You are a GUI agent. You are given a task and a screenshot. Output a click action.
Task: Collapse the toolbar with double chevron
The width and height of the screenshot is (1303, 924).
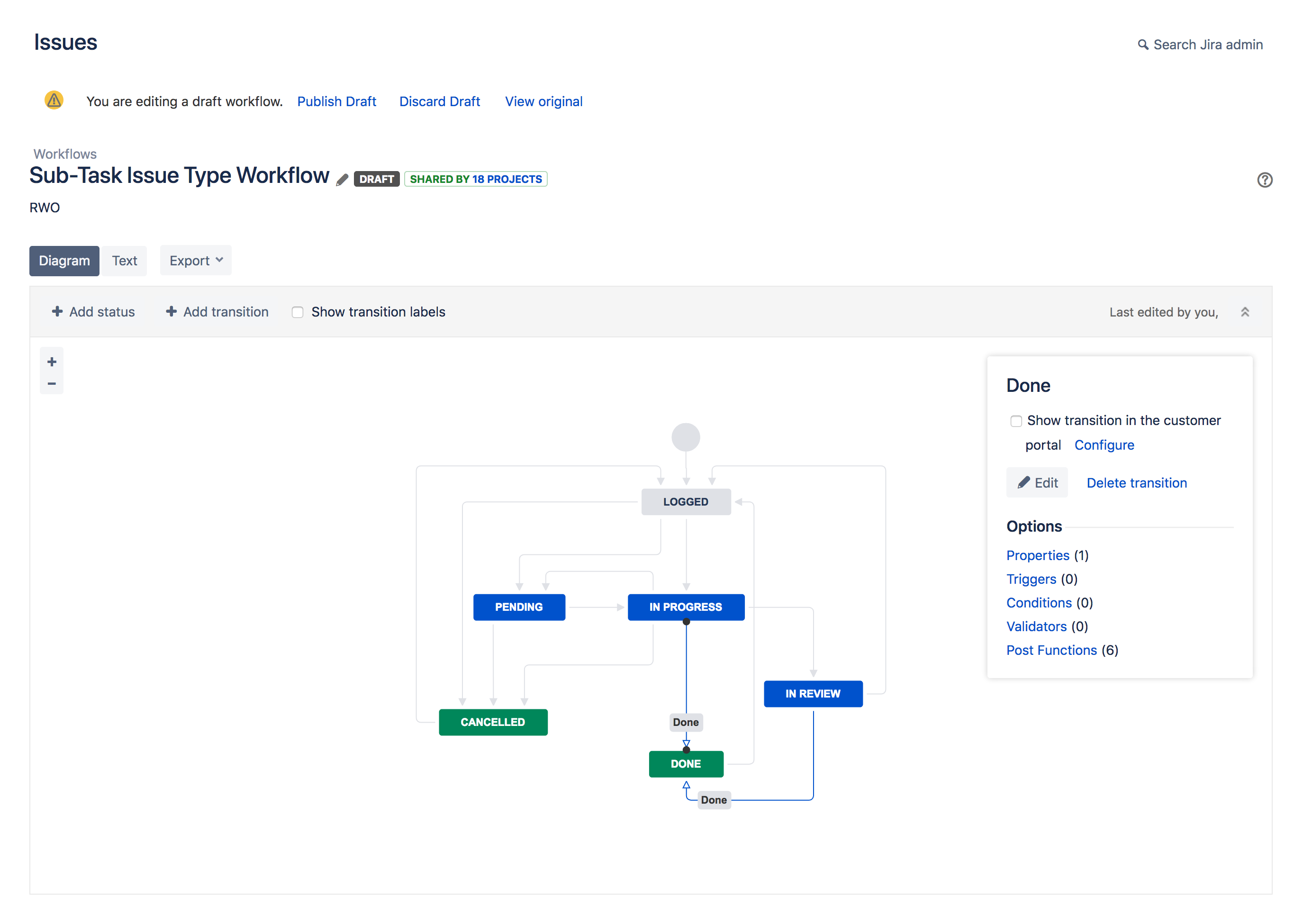pyautogui.click(x=1245, y=312)
